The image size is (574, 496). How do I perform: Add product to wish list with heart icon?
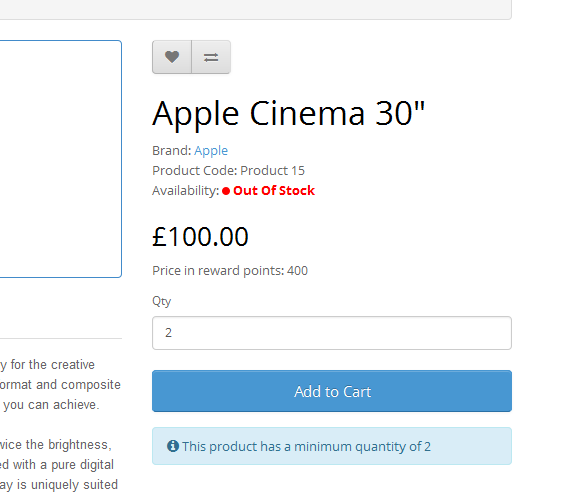coord(172,57)
